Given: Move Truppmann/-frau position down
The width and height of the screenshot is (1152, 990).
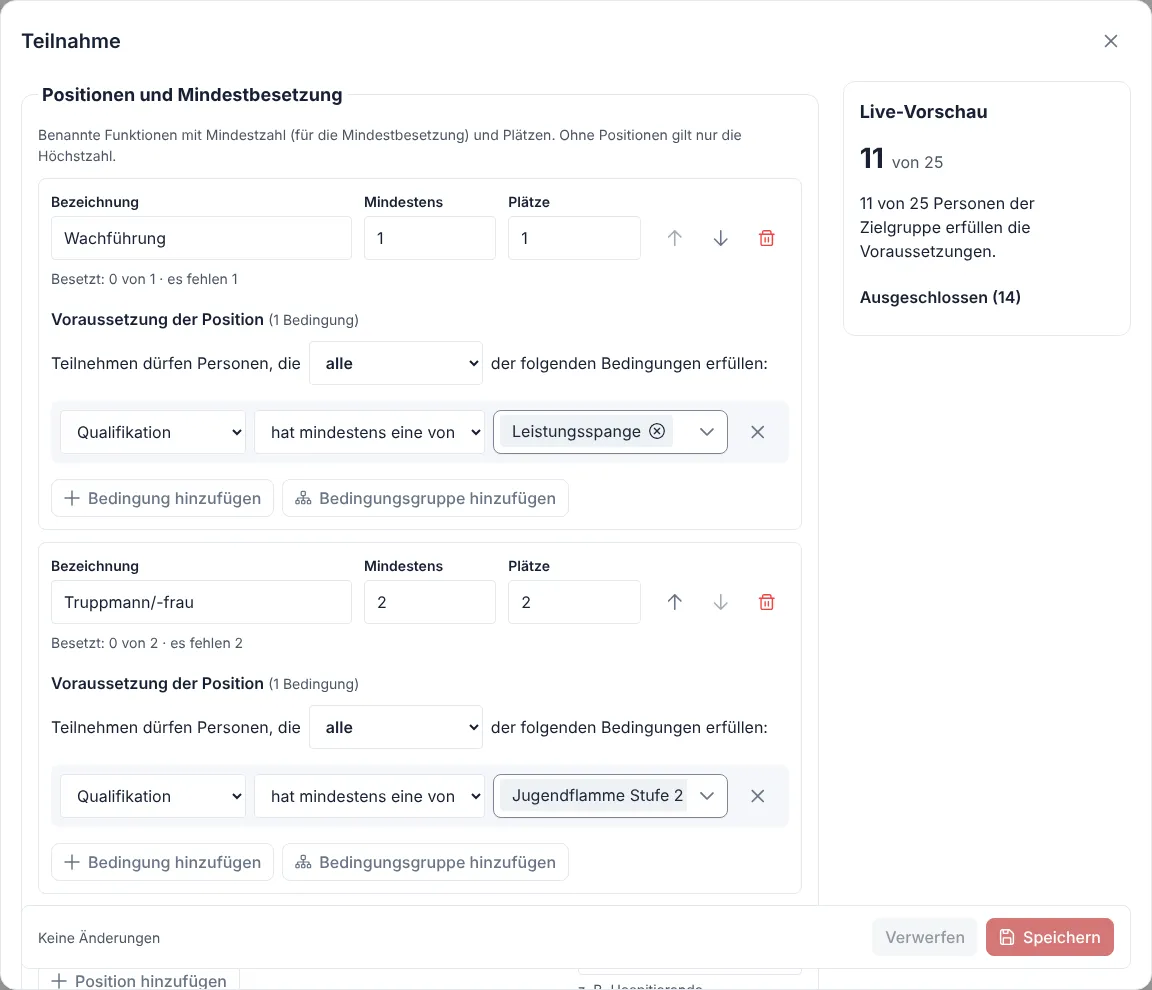Looking at the screenshot, I should pos(721,602).
